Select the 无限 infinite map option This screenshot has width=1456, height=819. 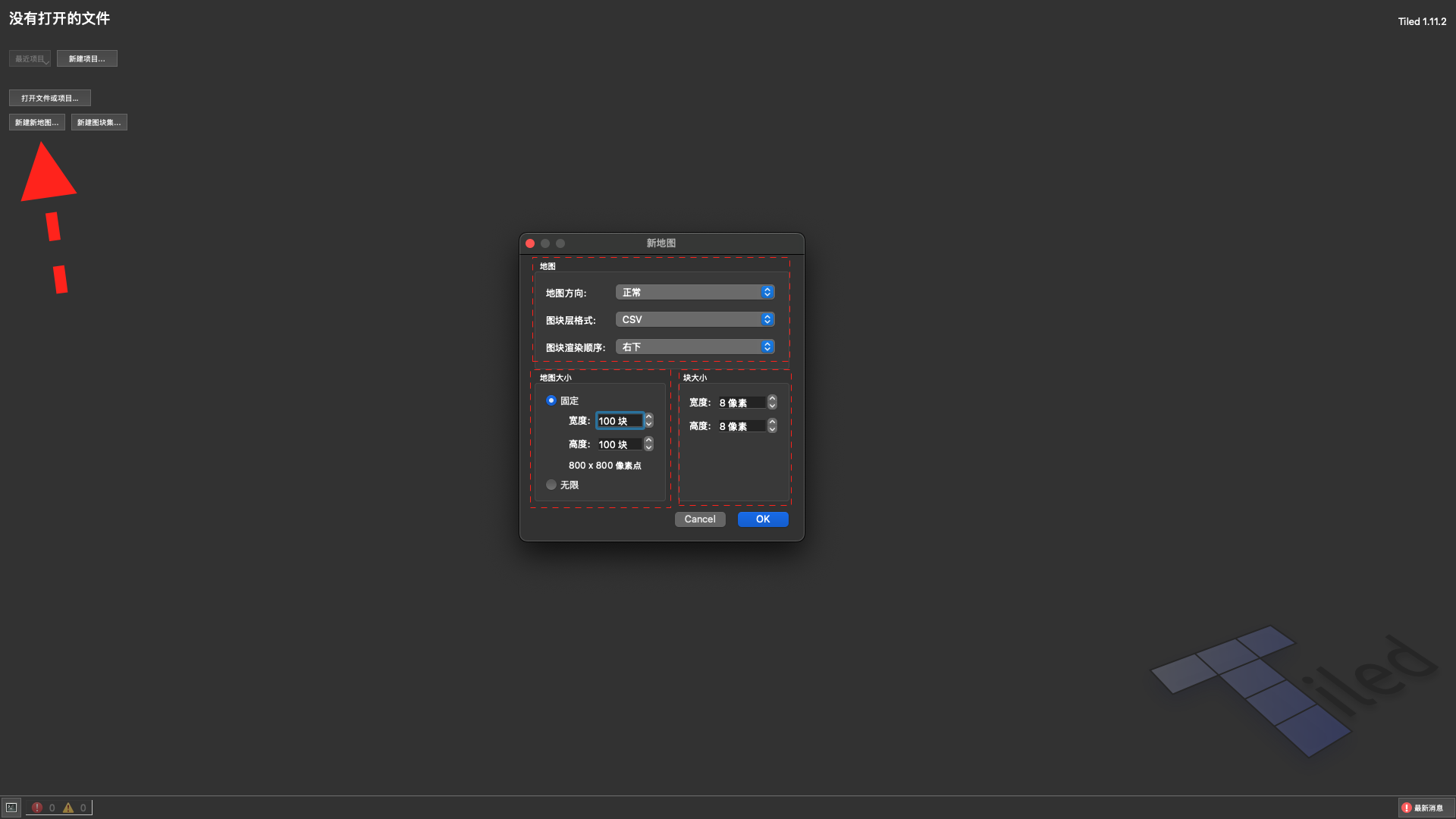(x=551, y=485)
